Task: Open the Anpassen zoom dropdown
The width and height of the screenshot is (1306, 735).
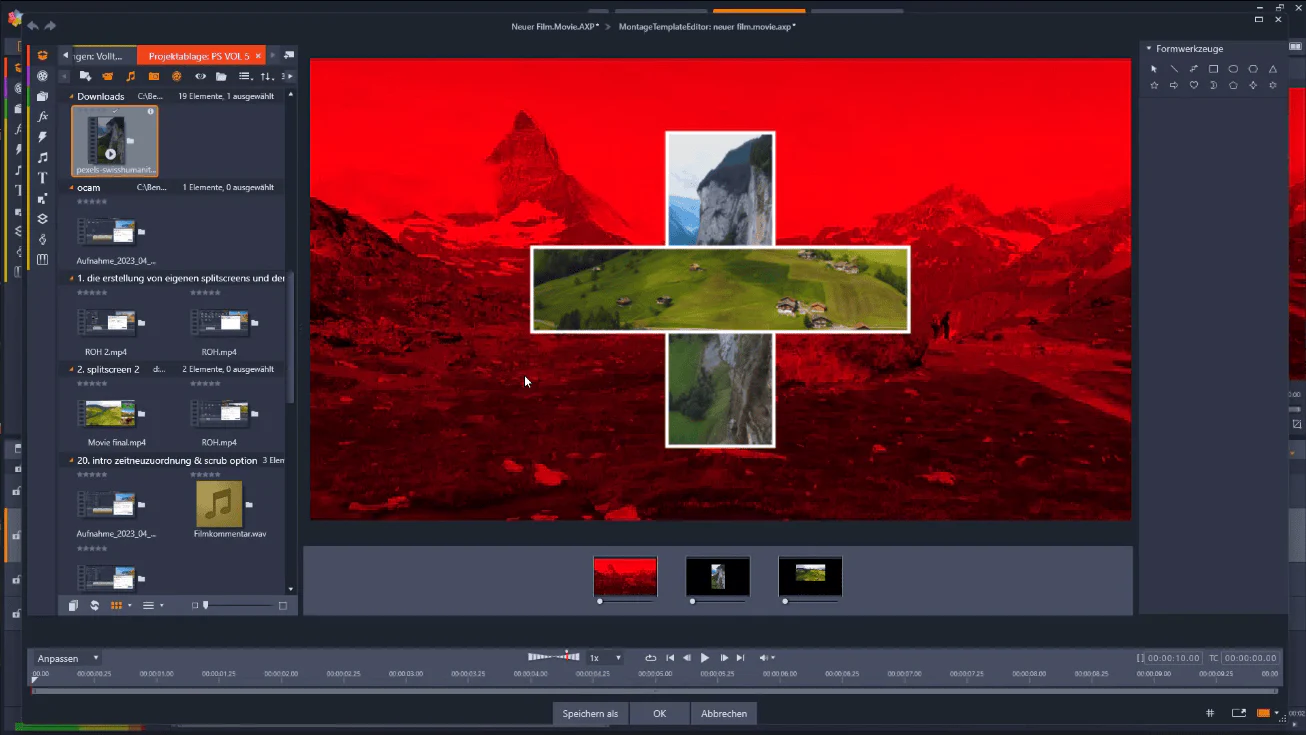Action: 67,658
